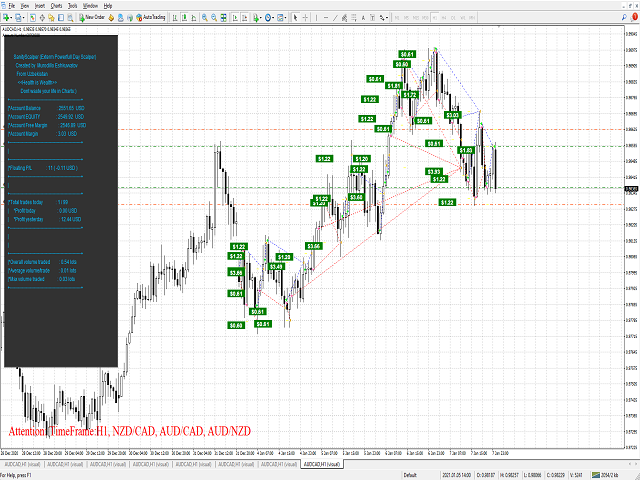Select the active AUDCAD,H1 (visual) tab
Screen dimensions: 640x480
point(322,464)
